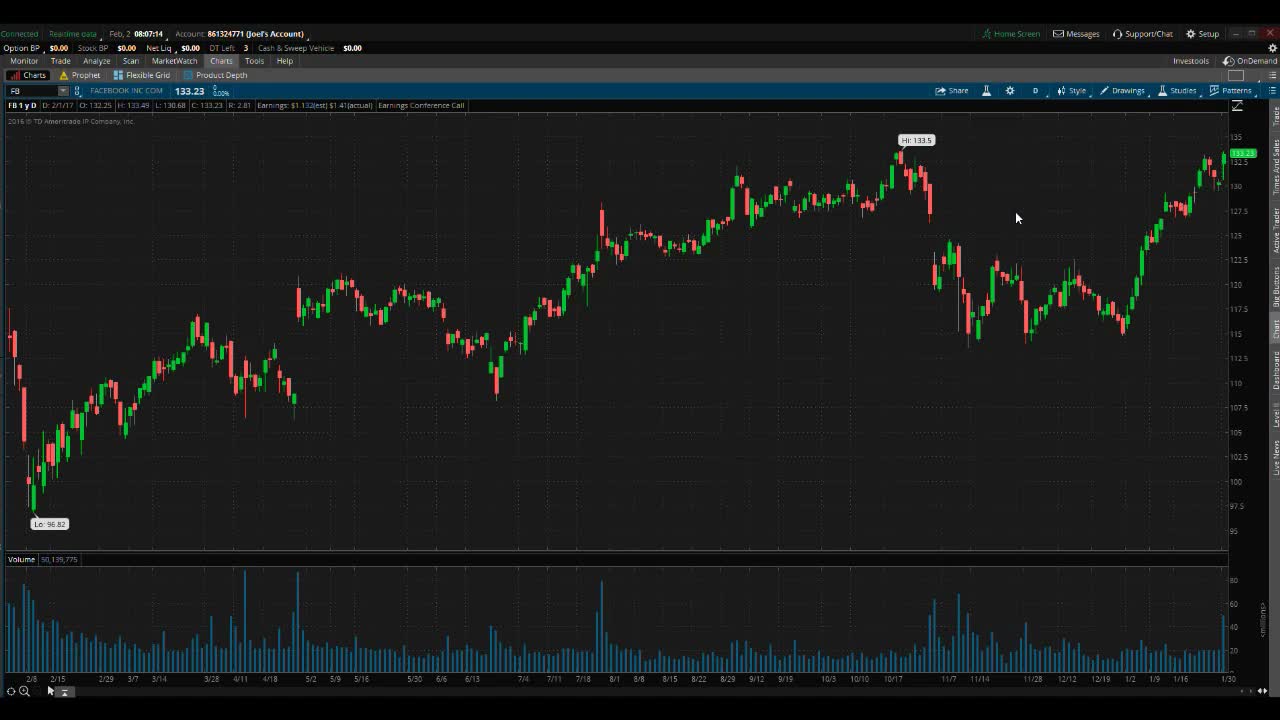This screenshot has height=720, width=1280.
Task: Open the Studies dropdown menu
Action: tap(1177, 91)
